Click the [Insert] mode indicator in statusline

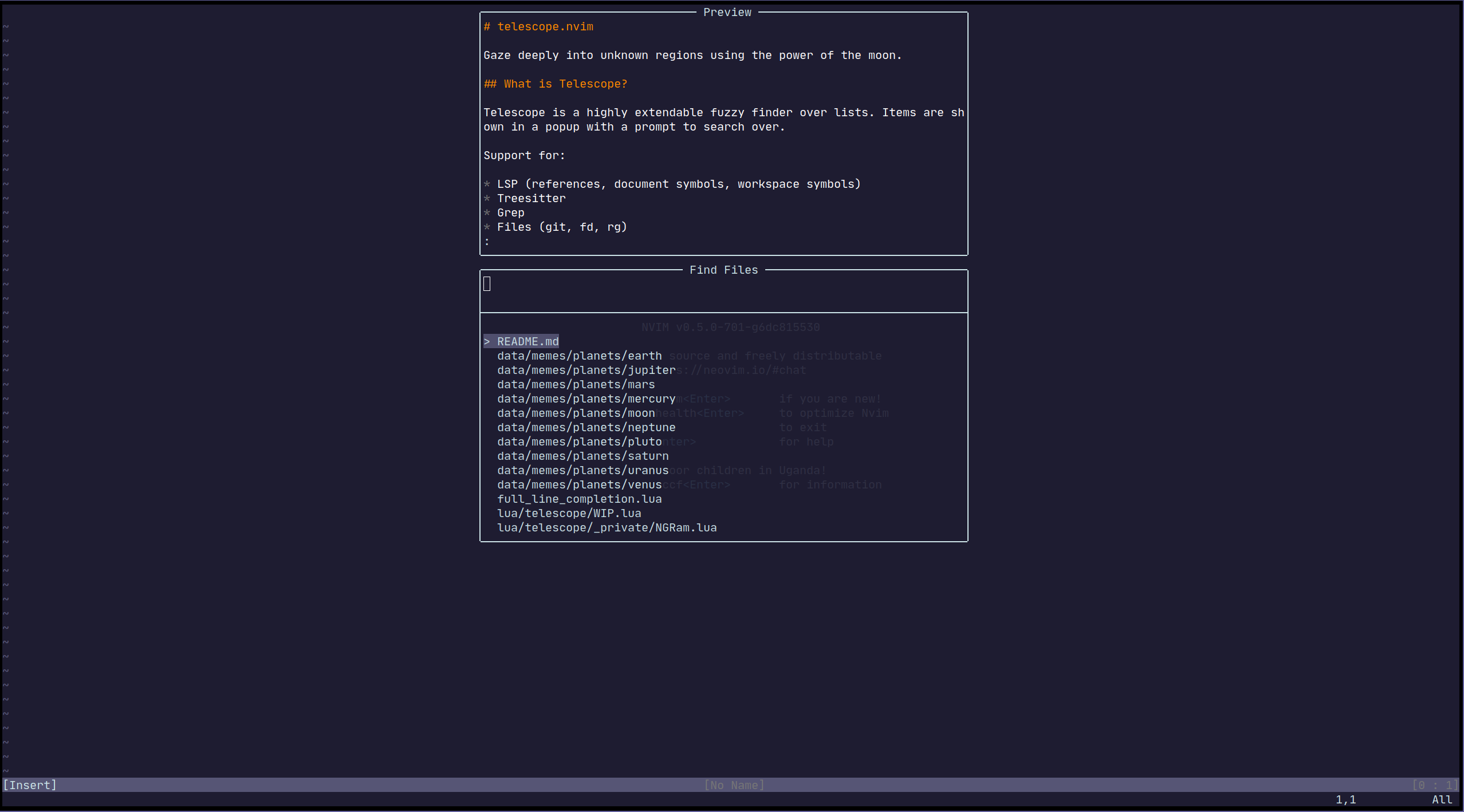[30, 785]
